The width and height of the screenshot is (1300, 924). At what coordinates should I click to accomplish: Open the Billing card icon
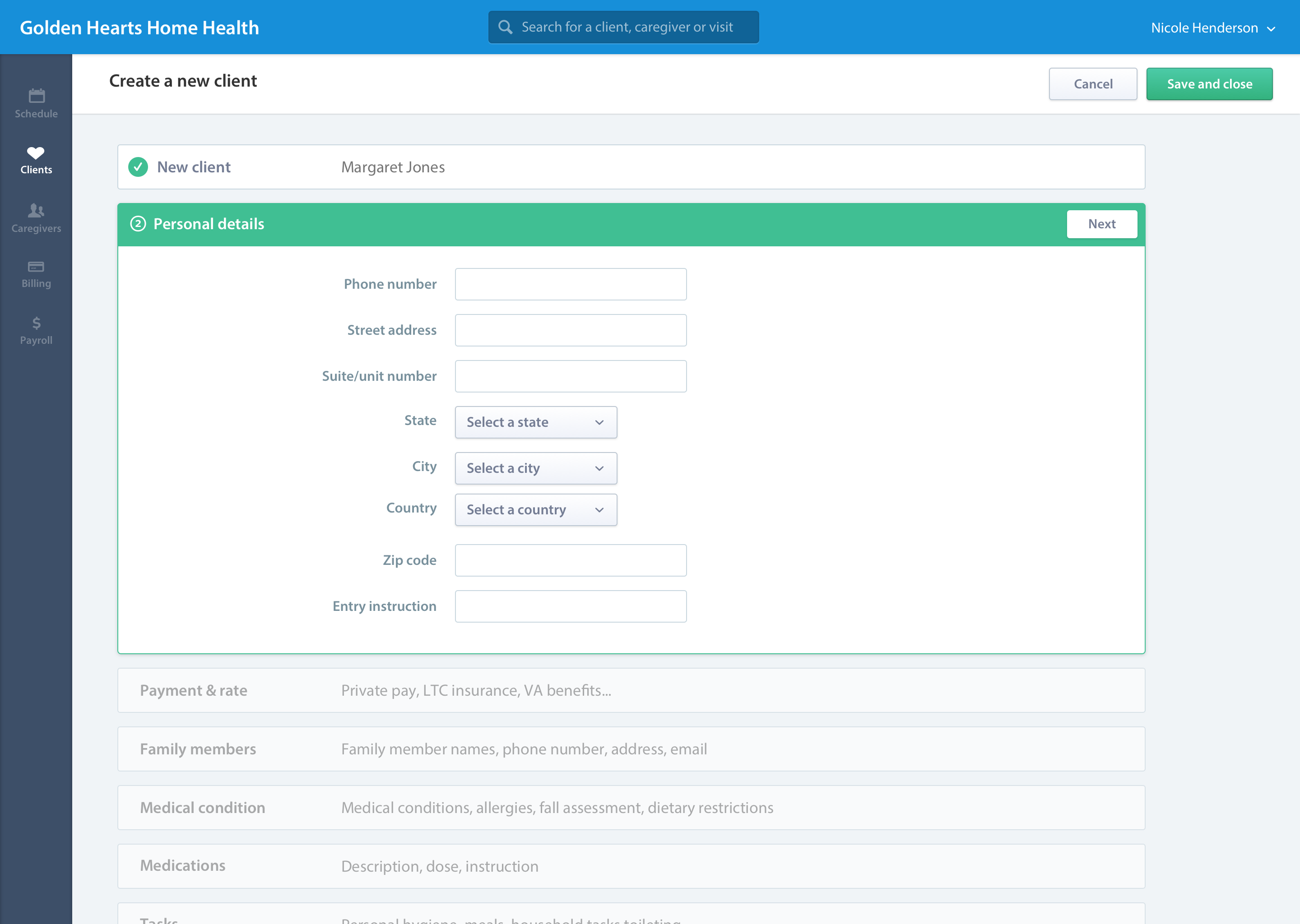click(x=36, y=266)
